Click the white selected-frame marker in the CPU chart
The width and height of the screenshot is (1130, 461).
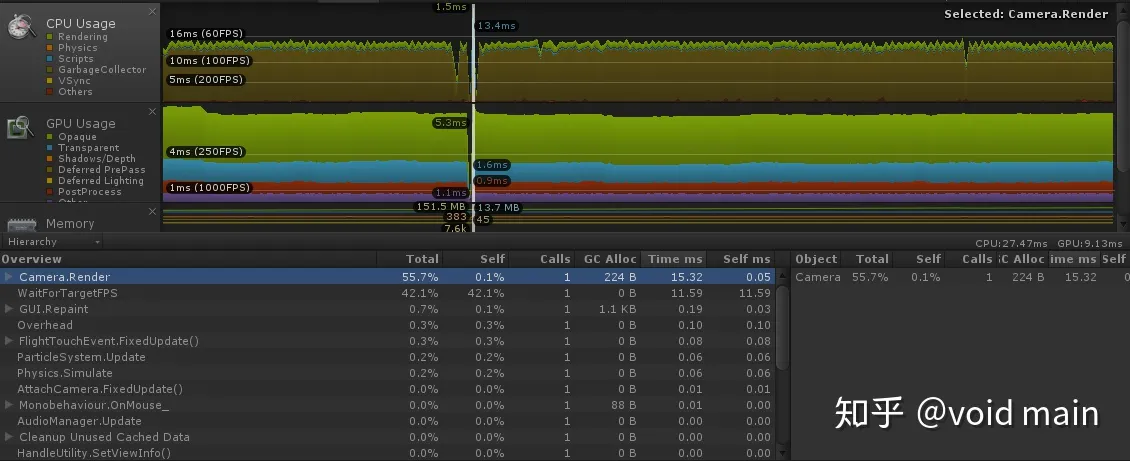pos(473,54)
